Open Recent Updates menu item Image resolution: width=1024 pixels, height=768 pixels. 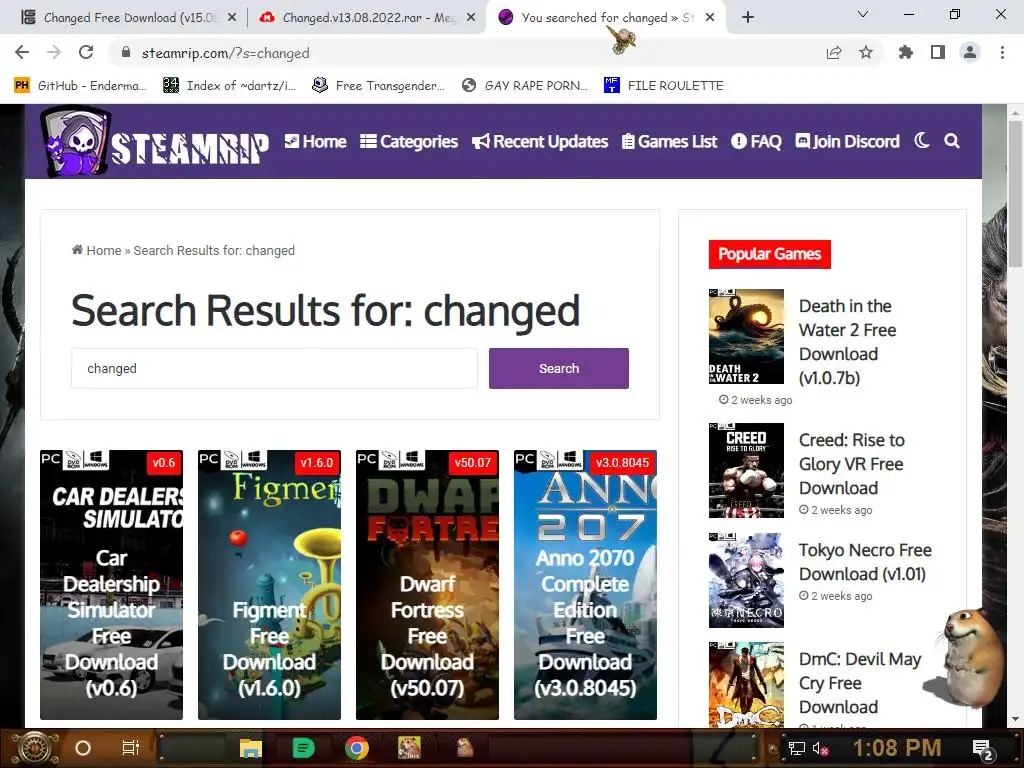click(540, 142)
